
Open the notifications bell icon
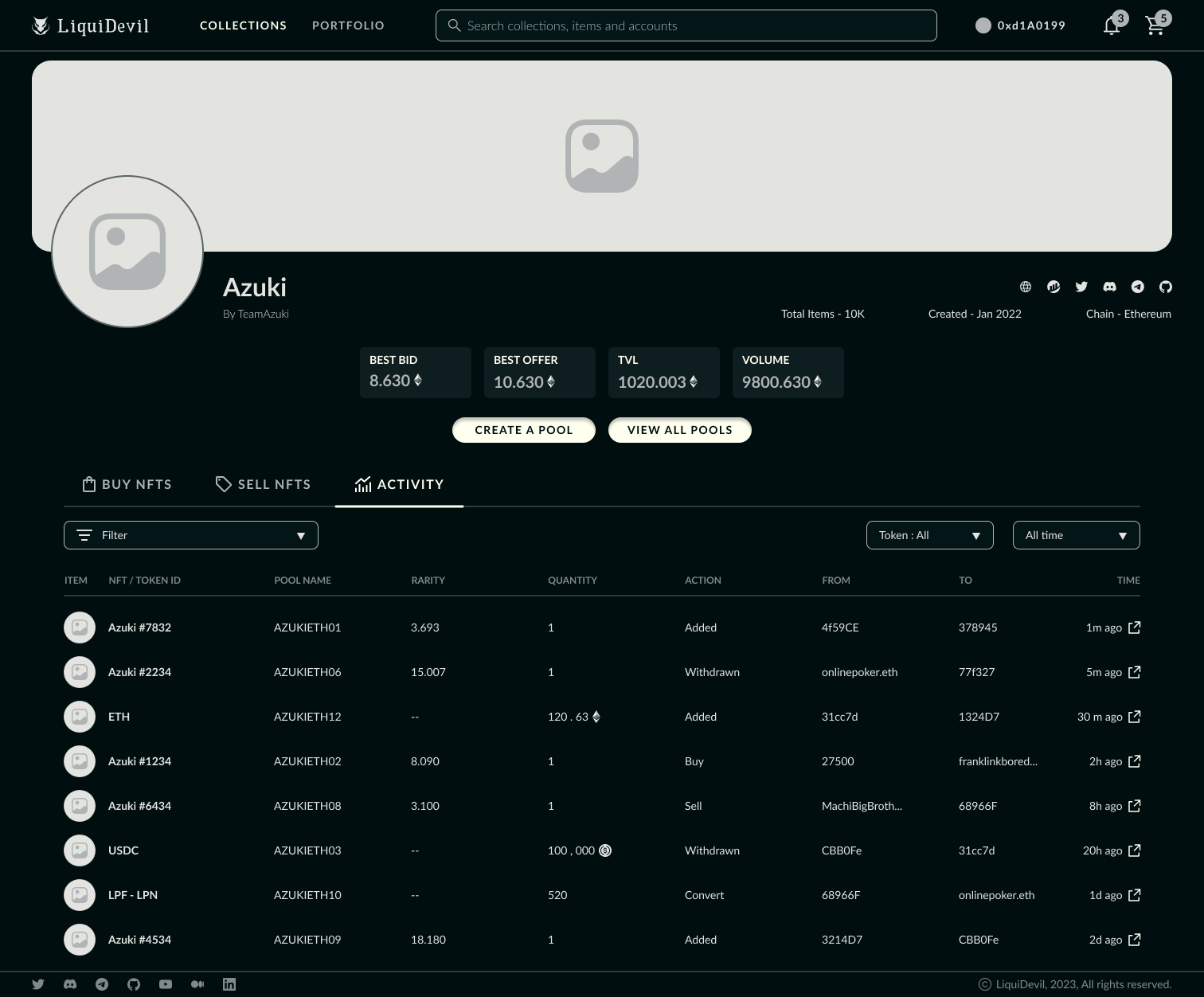tap(1112, 25)
